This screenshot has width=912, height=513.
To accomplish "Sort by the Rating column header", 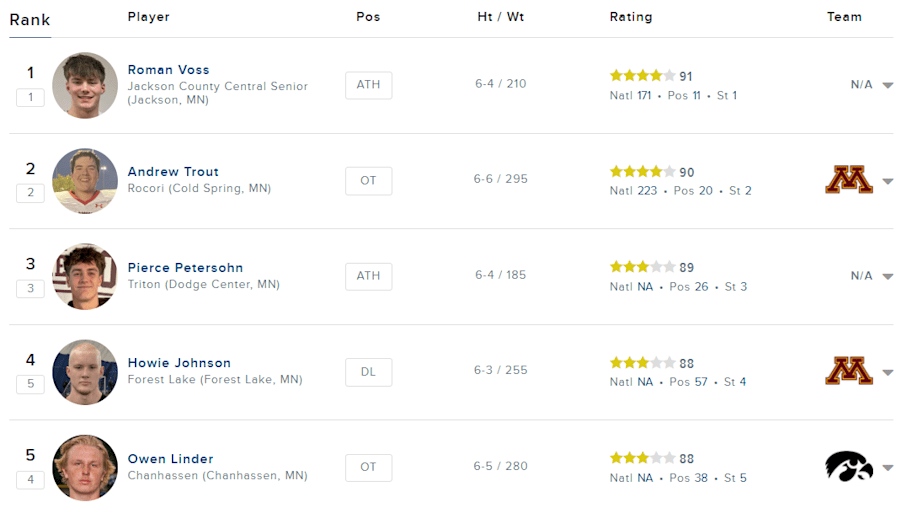I will [x=630, y=17].
